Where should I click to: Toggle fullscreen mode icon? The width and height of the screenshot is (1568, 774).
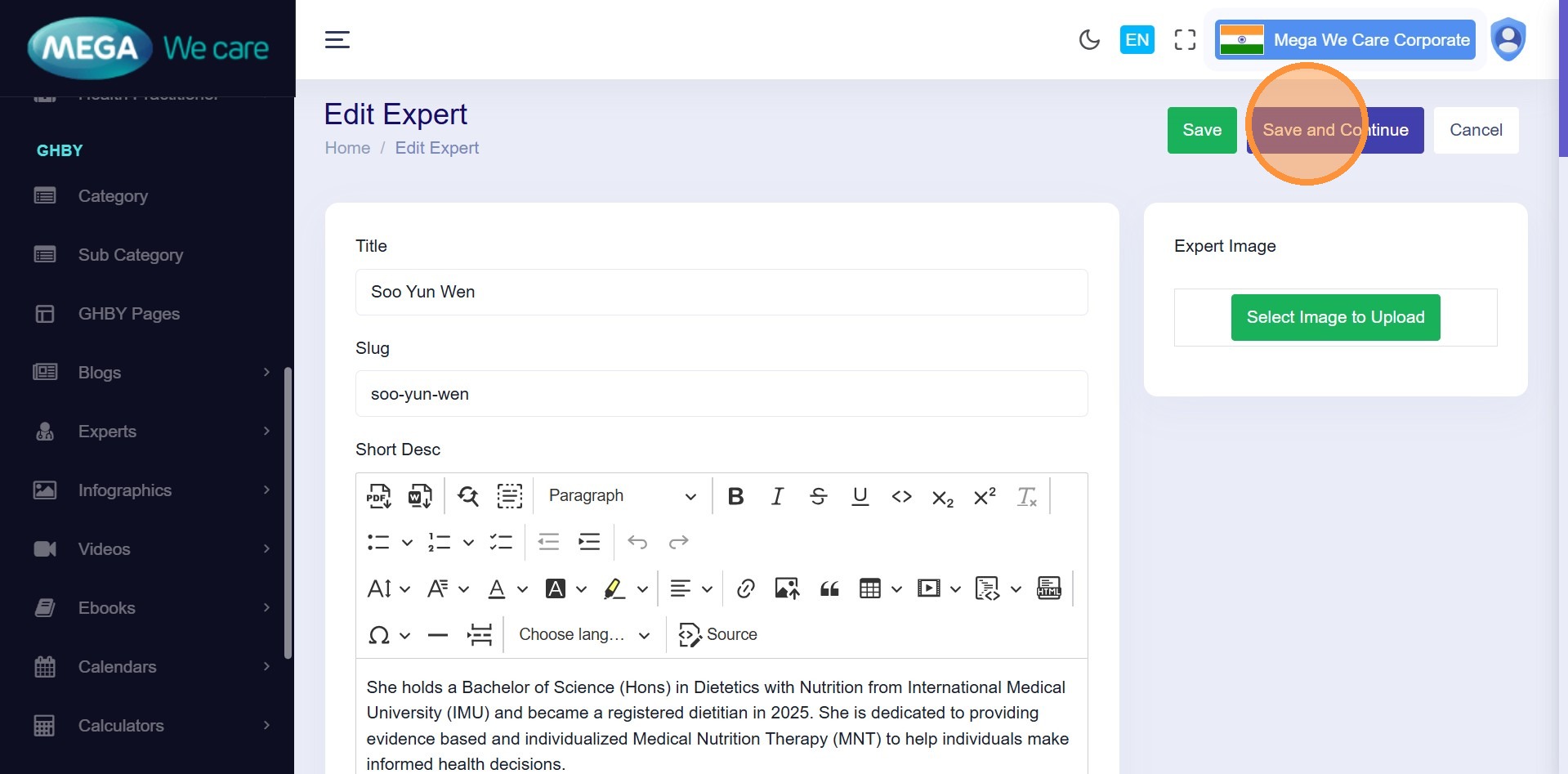click(x=1185, y=40)
